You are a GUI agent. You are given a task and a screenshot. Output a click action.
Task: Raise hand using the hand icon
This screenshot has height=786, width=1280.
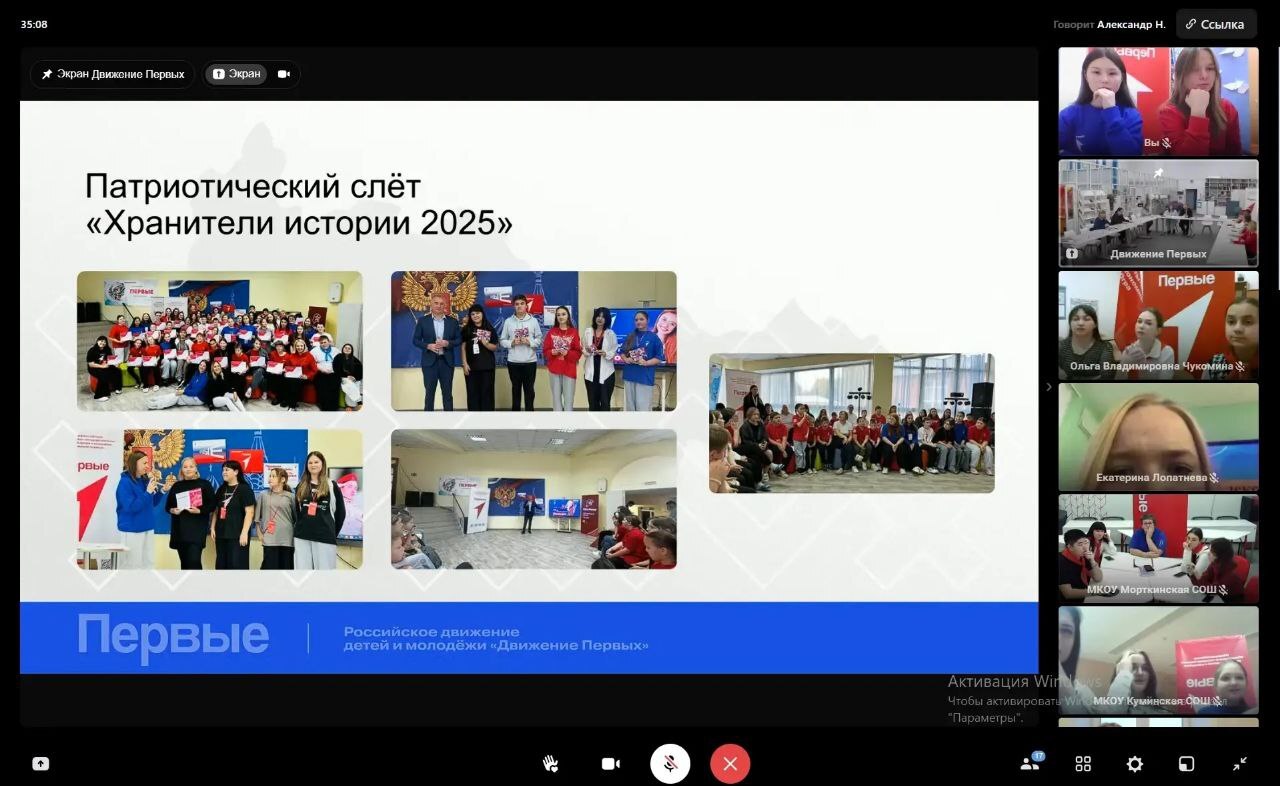pos(550,764)
